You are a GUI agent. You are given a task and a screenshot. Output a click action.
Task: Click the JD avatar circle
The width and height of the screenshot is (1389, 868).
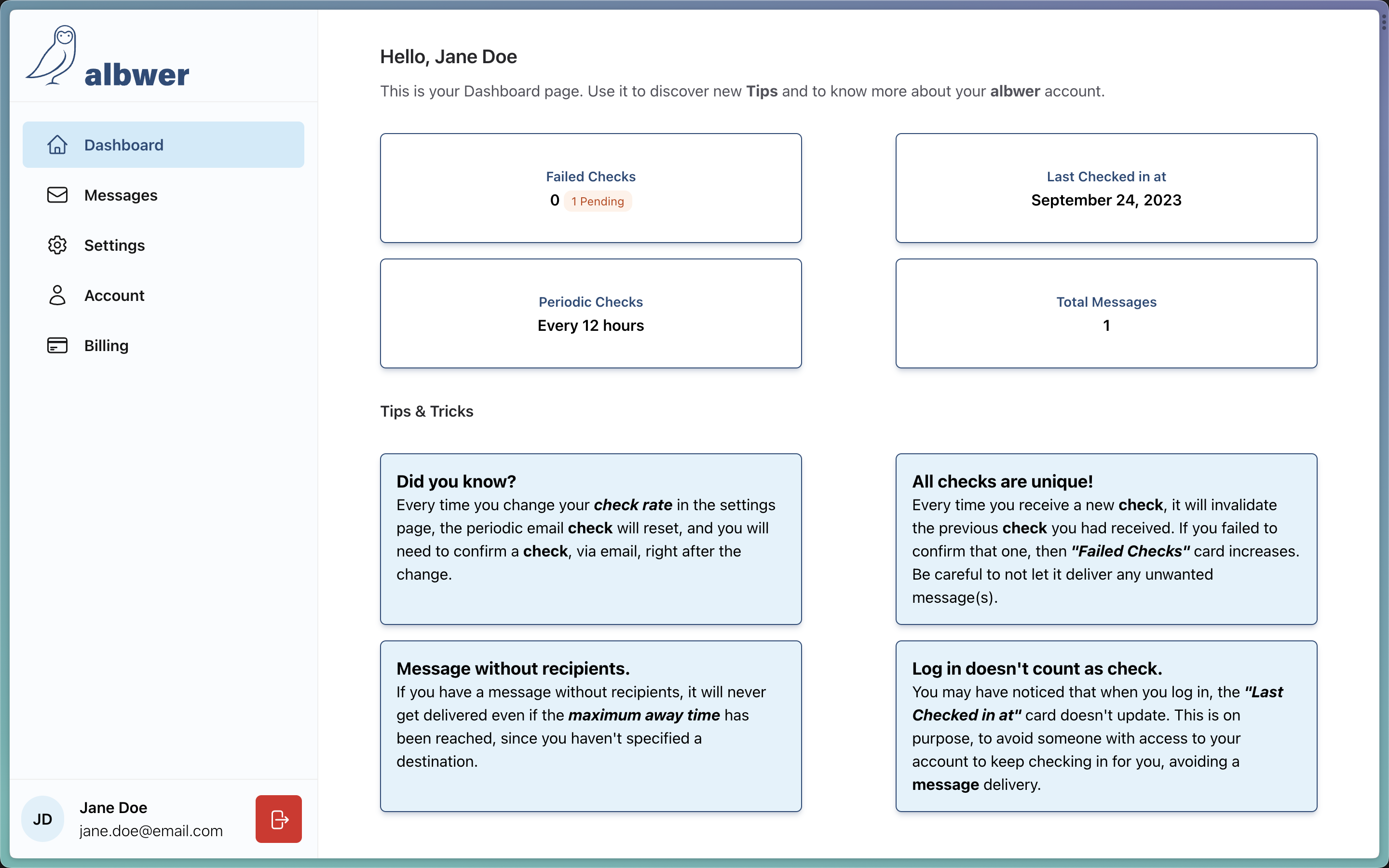point(42,819)
